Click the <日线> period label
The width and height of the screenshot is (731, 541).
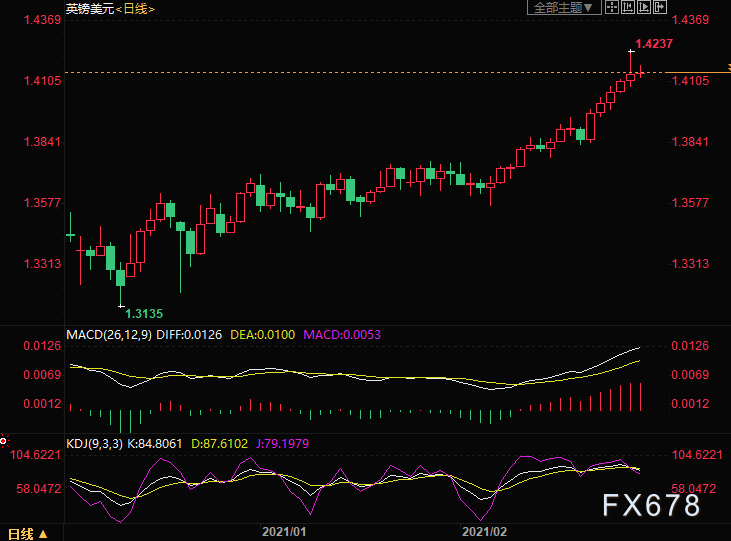click(135, 9)
